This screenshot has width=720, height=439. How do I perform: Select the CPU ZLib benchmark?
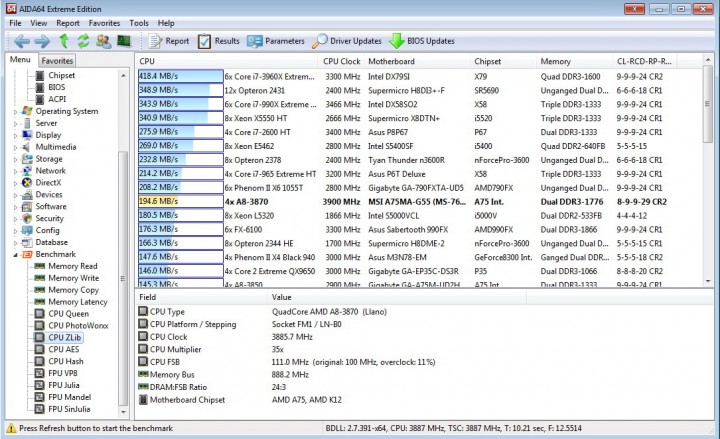pyautogui.click(x=64, y=338)
